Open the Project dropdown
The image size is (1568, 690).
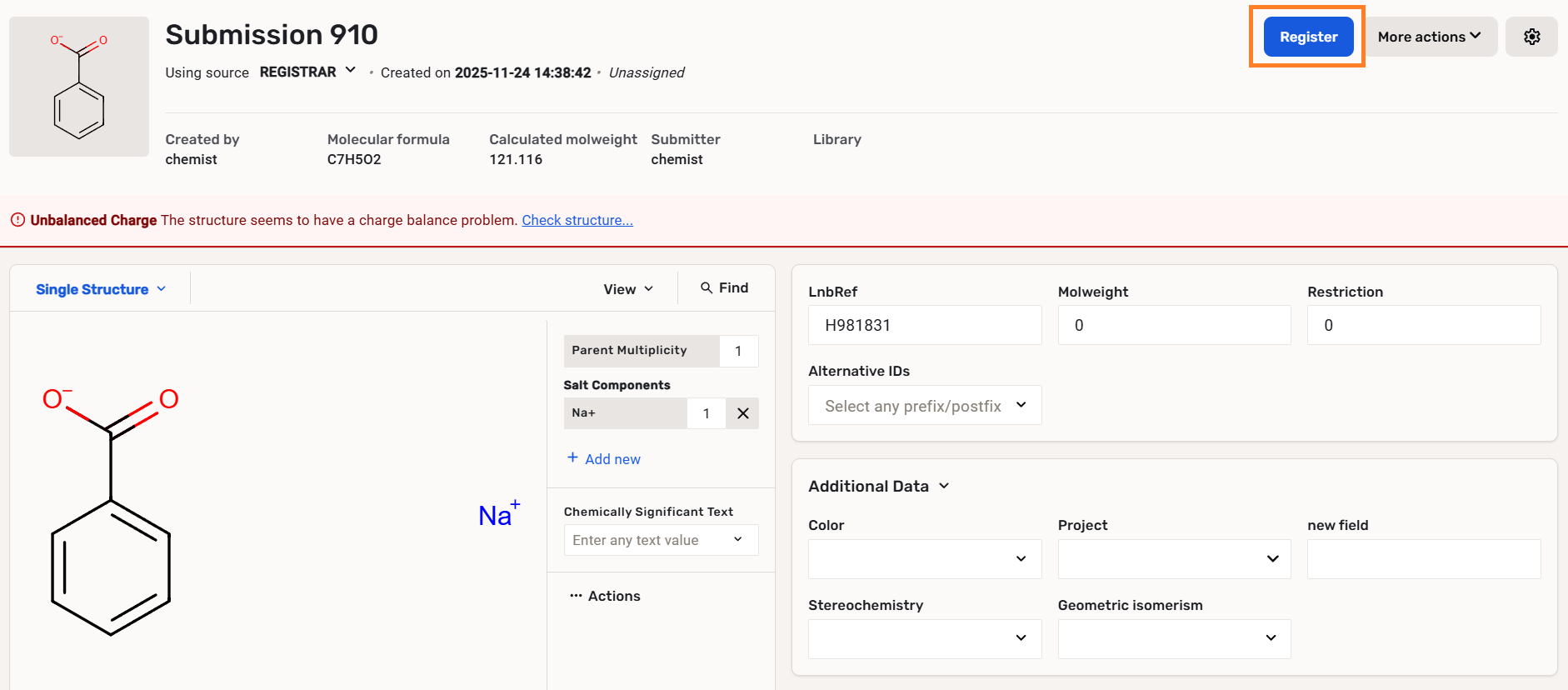pyautogui.click(x=1173, y=559)
